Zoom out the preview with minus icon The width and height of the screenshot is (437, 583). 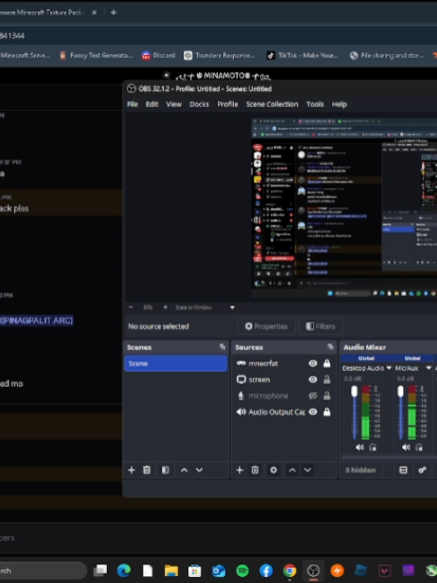coord(131,307)
